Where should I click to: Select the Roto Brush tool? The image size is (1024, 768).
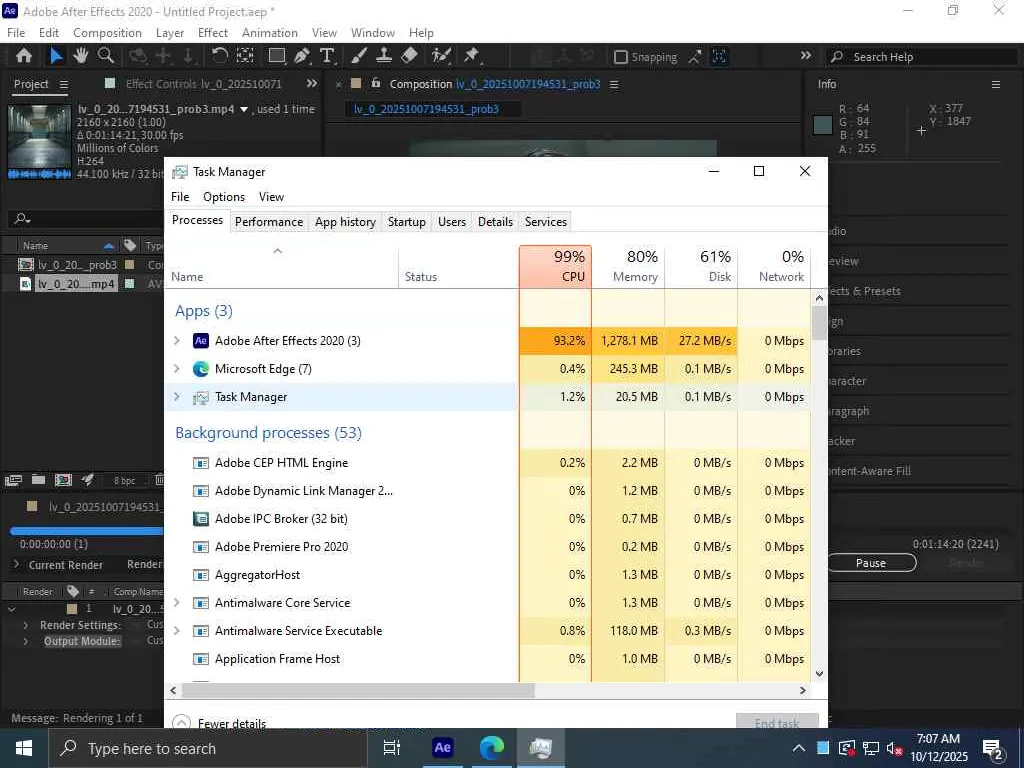pos(441,56)
